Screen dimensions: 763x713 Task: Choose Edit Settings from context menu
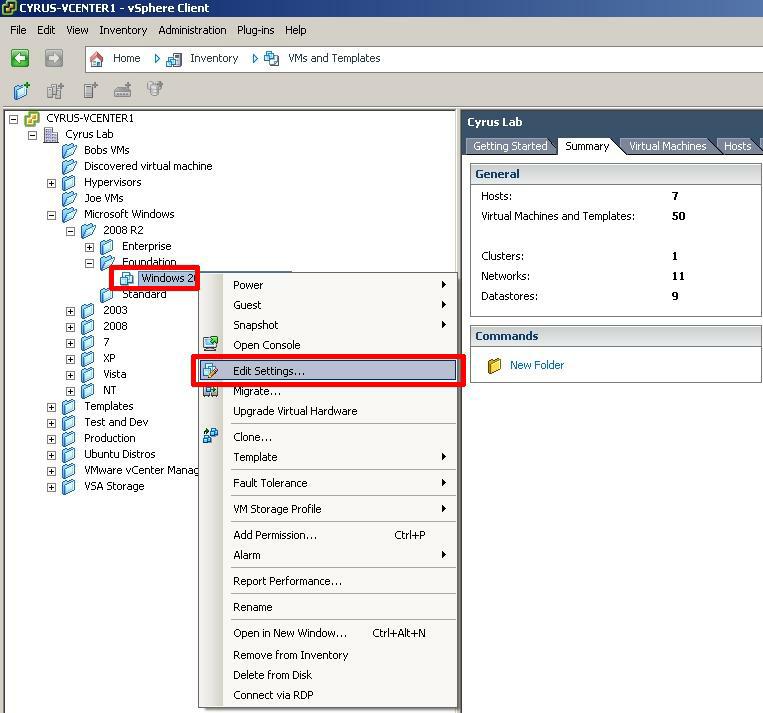point(328,371)
